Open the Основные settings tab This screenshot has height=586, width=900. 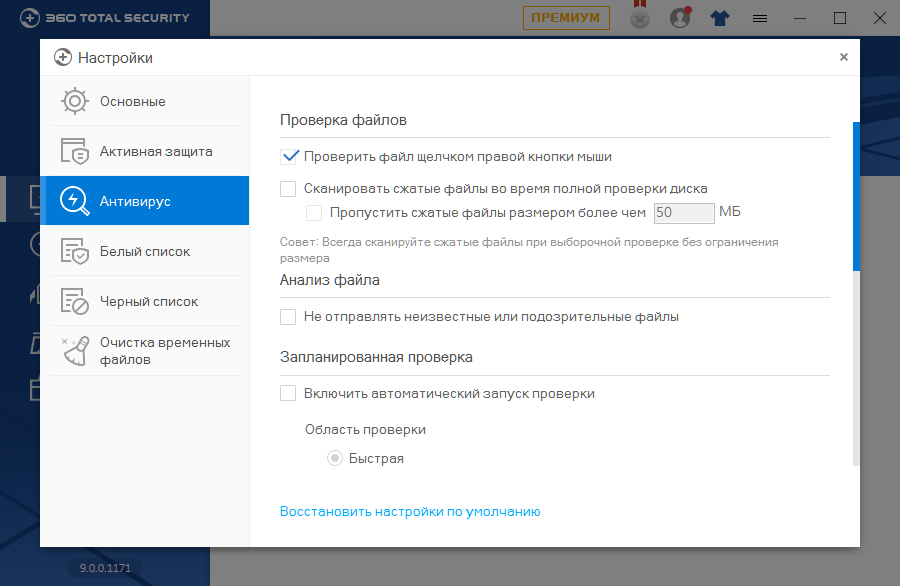coord(145,101)
